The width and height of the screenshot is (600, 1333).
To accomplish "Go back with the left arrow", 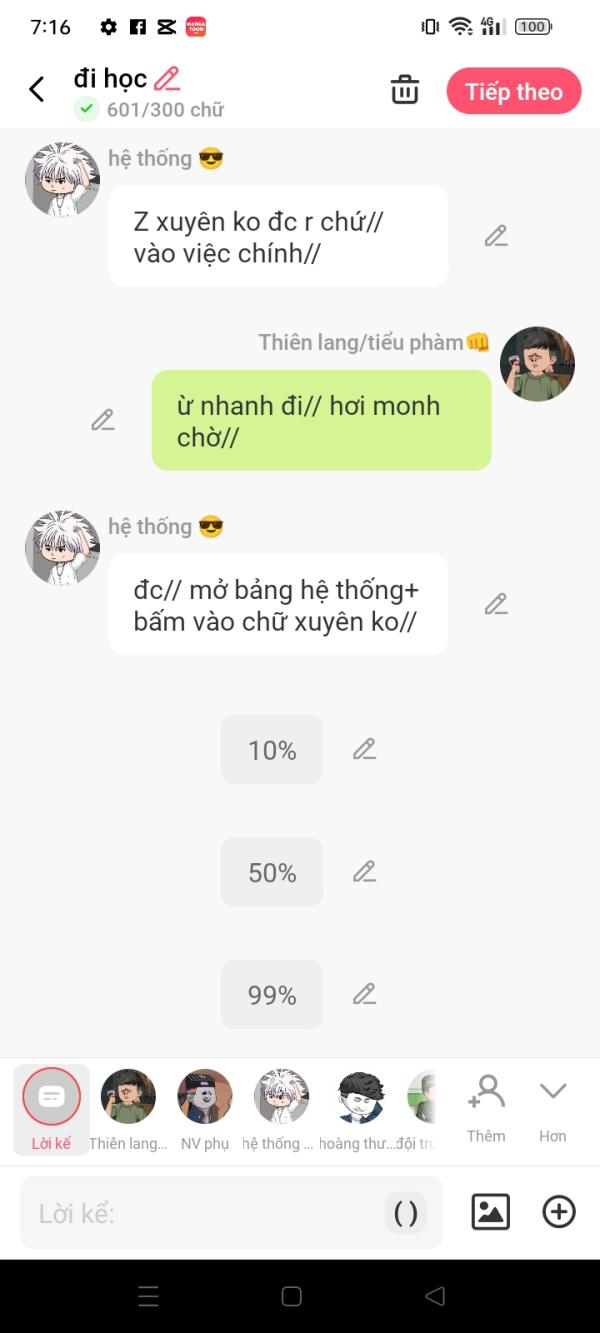I will coord(37,90).
